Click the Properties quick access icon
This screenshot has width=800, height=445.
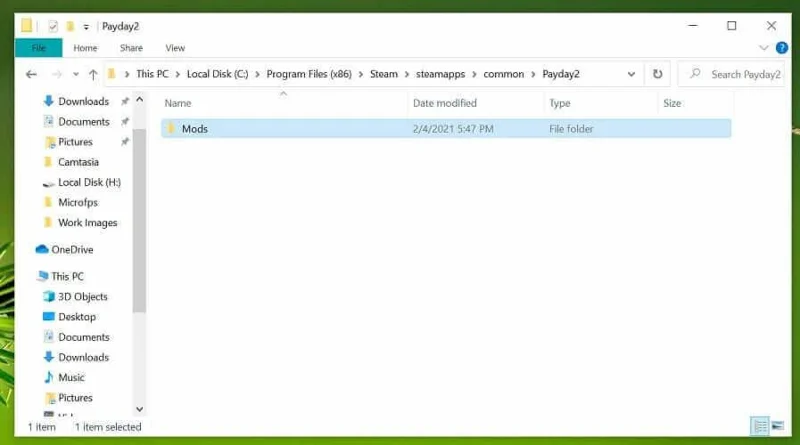point(53,26)
